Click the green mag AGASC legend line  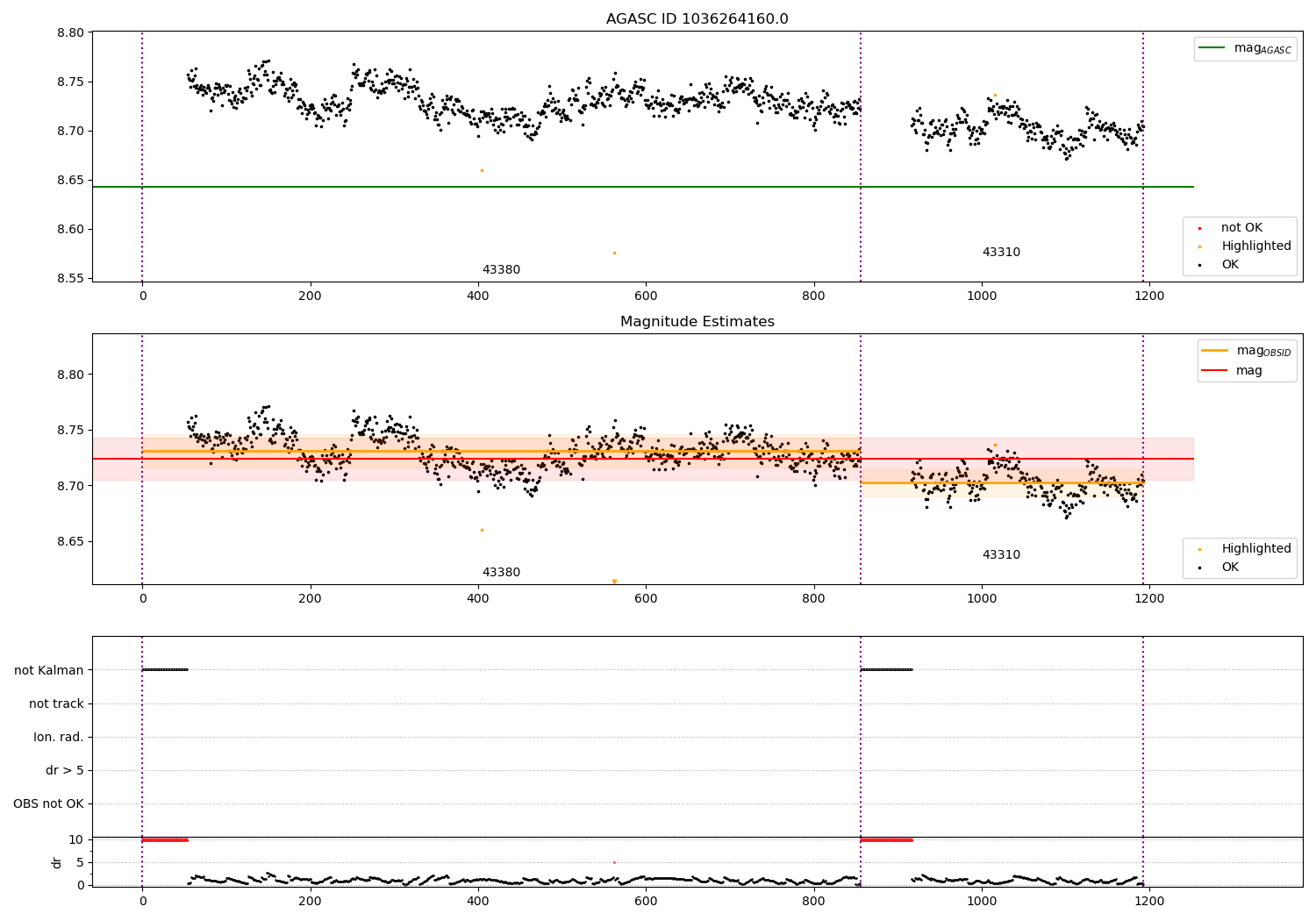(1212, 48)
